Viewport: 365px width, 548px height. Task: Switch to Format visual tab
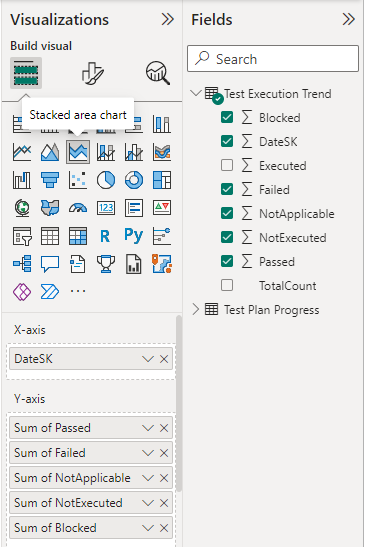click(92, 73)
